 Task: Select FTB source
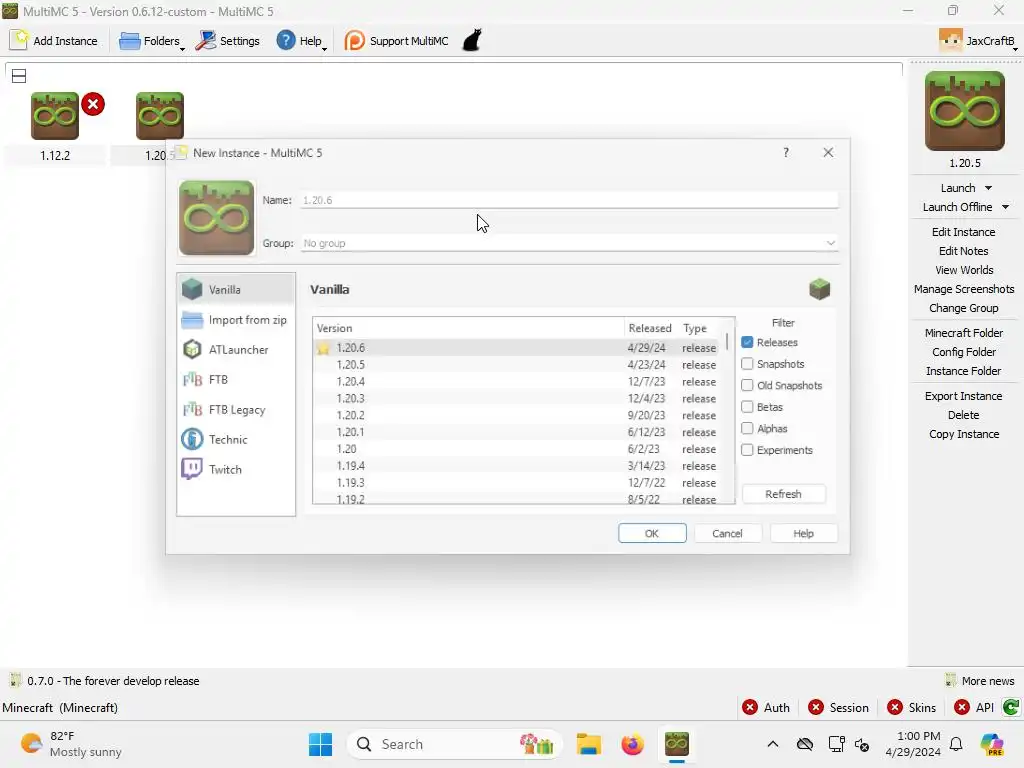[x=236, y=379]
